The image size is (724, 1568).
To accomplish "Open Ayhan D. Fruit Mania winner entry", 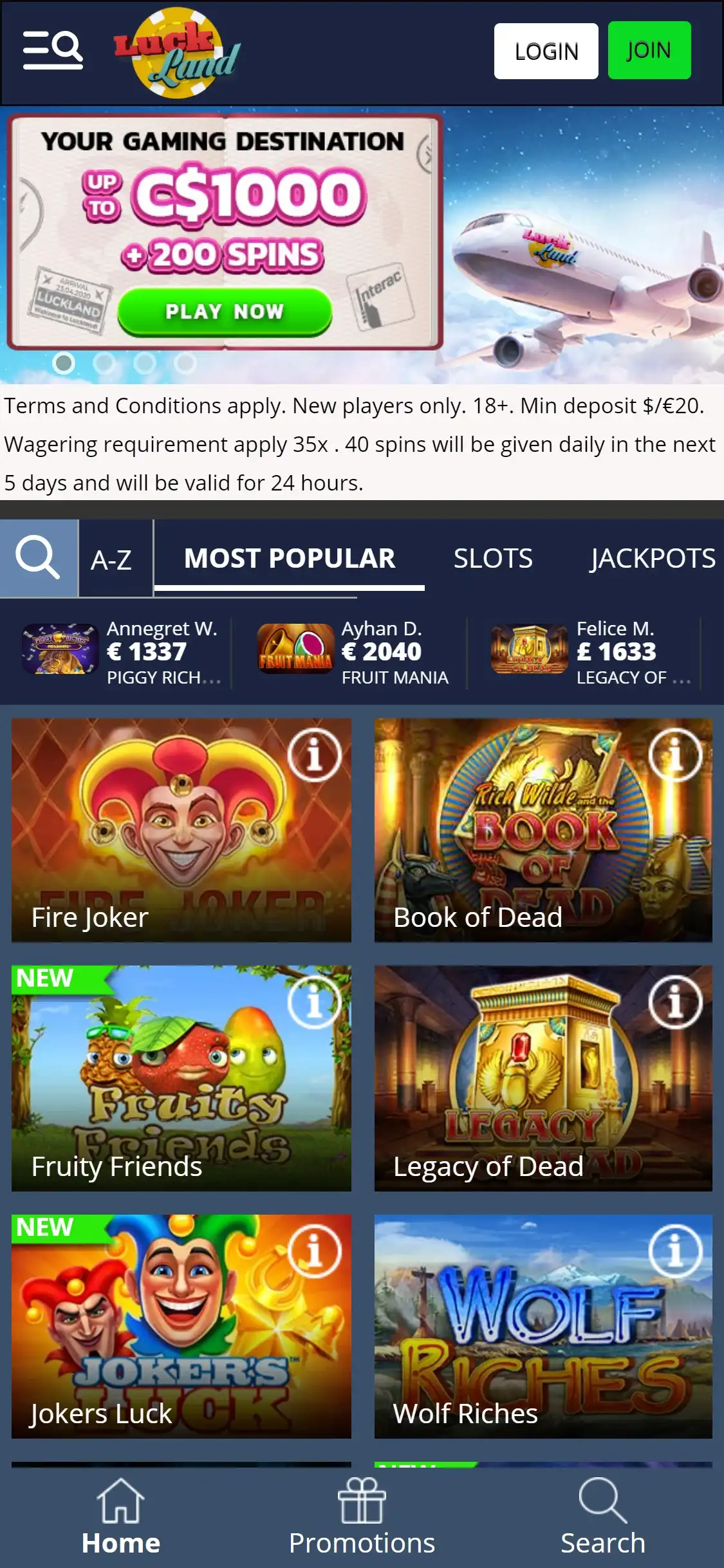I will pos(354,651).
